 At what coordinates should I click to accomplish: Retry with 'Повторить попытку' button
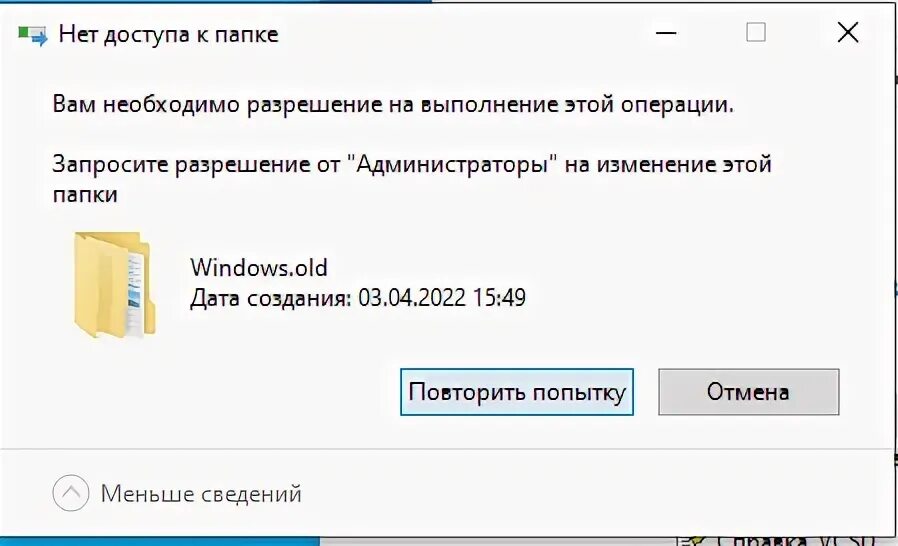[517, 392]
